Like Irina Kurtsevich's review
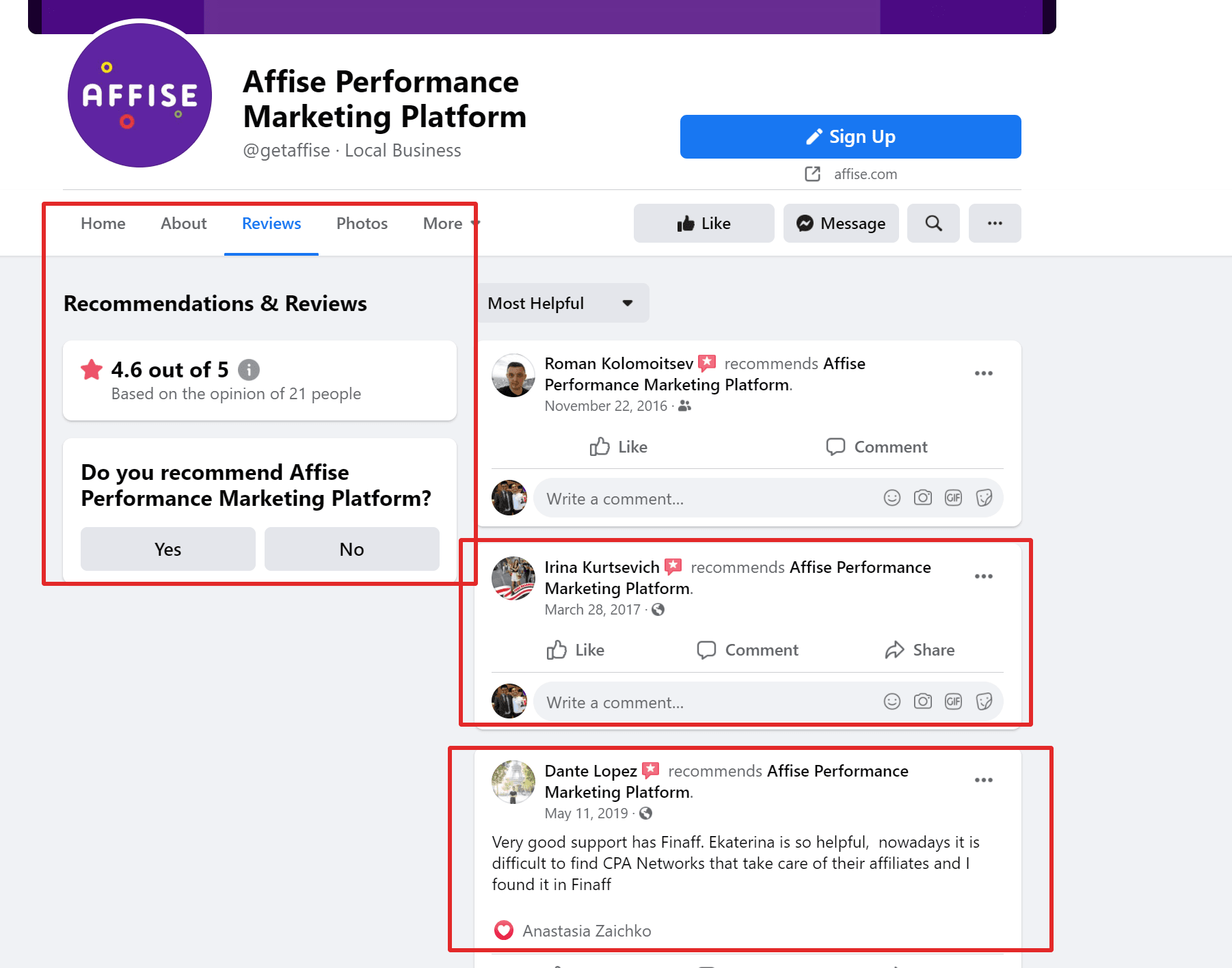 point(576,650)
